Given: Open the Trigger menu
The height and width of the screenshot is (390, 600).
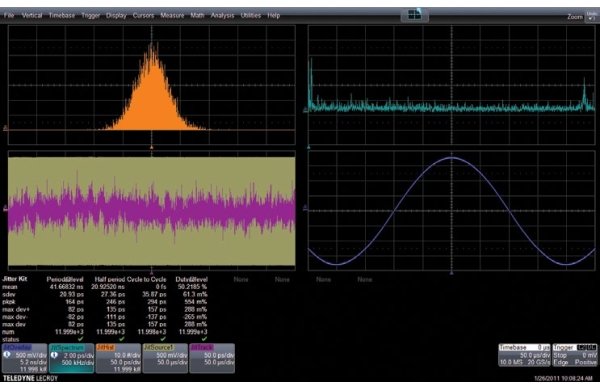Looking at the screenshot, I should (91, 16).
